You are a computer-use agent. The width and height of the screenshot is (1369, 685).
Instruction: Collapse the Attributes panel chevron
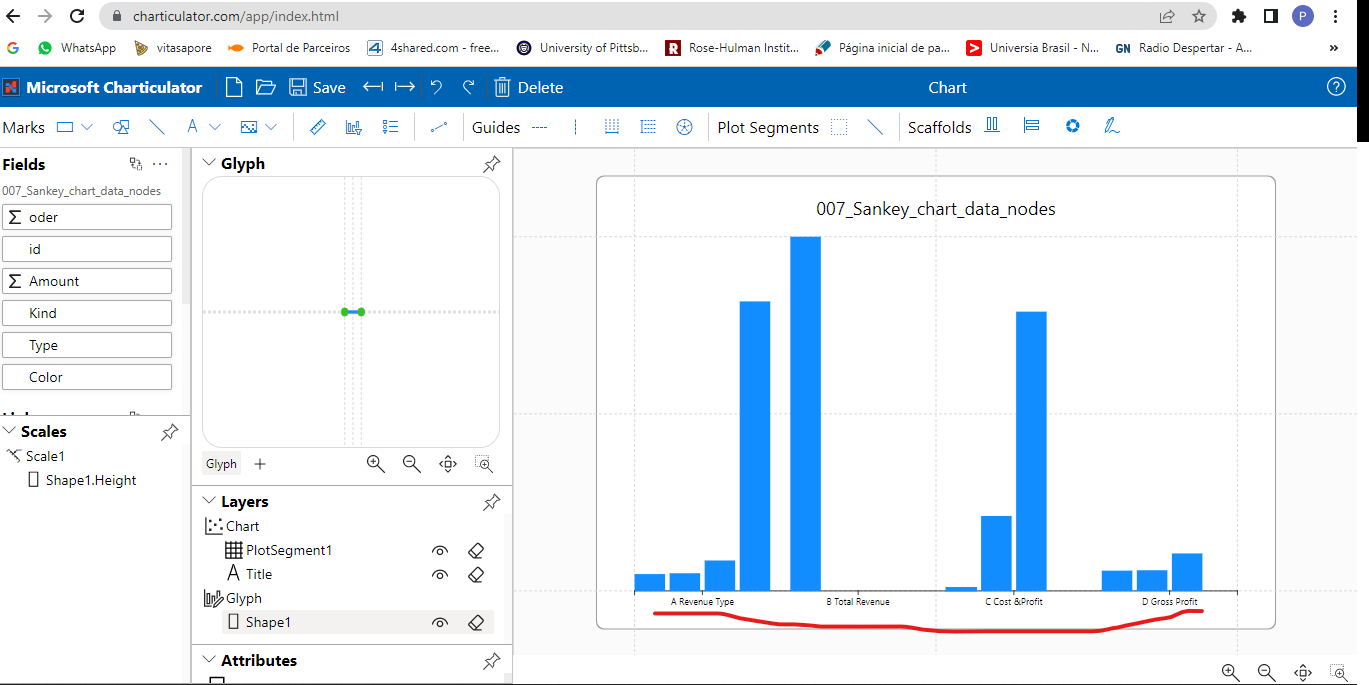click(209, 660)
